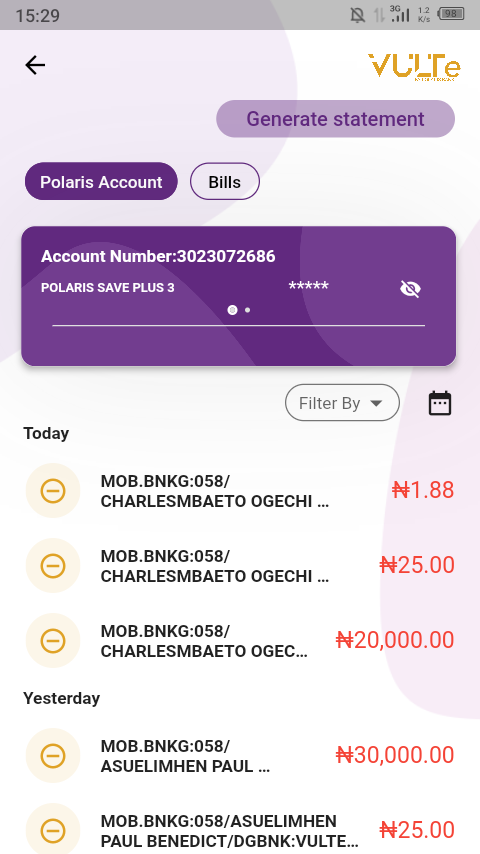Select the first account card page dot
This screenshot has width=480, height=854.
(233, 310)
